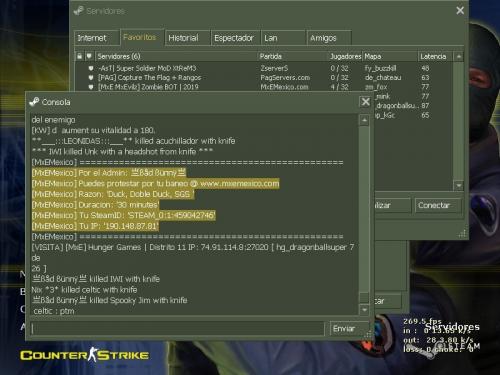Click the Enviar button in console
Viewport: 500px width, 375px height.
click(349, 329)
